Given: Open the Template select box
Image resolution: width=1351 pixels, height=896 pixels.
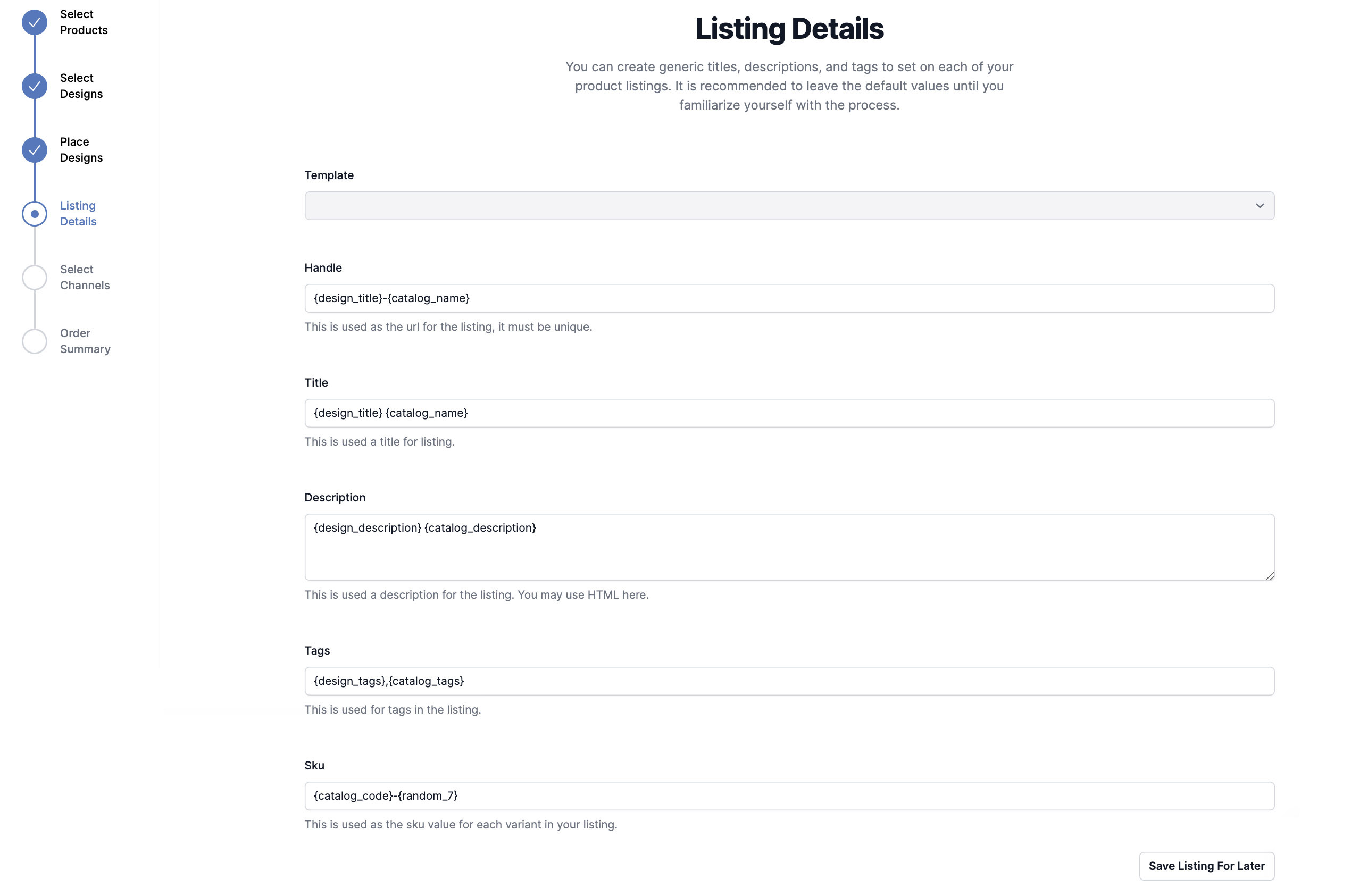Looking at the screenshot, I should tap(789, 206).
